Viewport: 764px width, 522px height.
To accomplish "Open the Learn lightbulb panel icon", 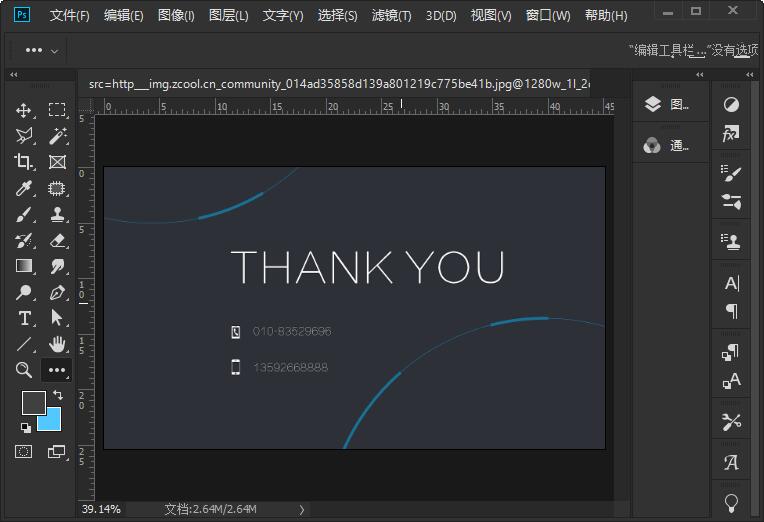I will pyautogui.click(x=731, y=503).
